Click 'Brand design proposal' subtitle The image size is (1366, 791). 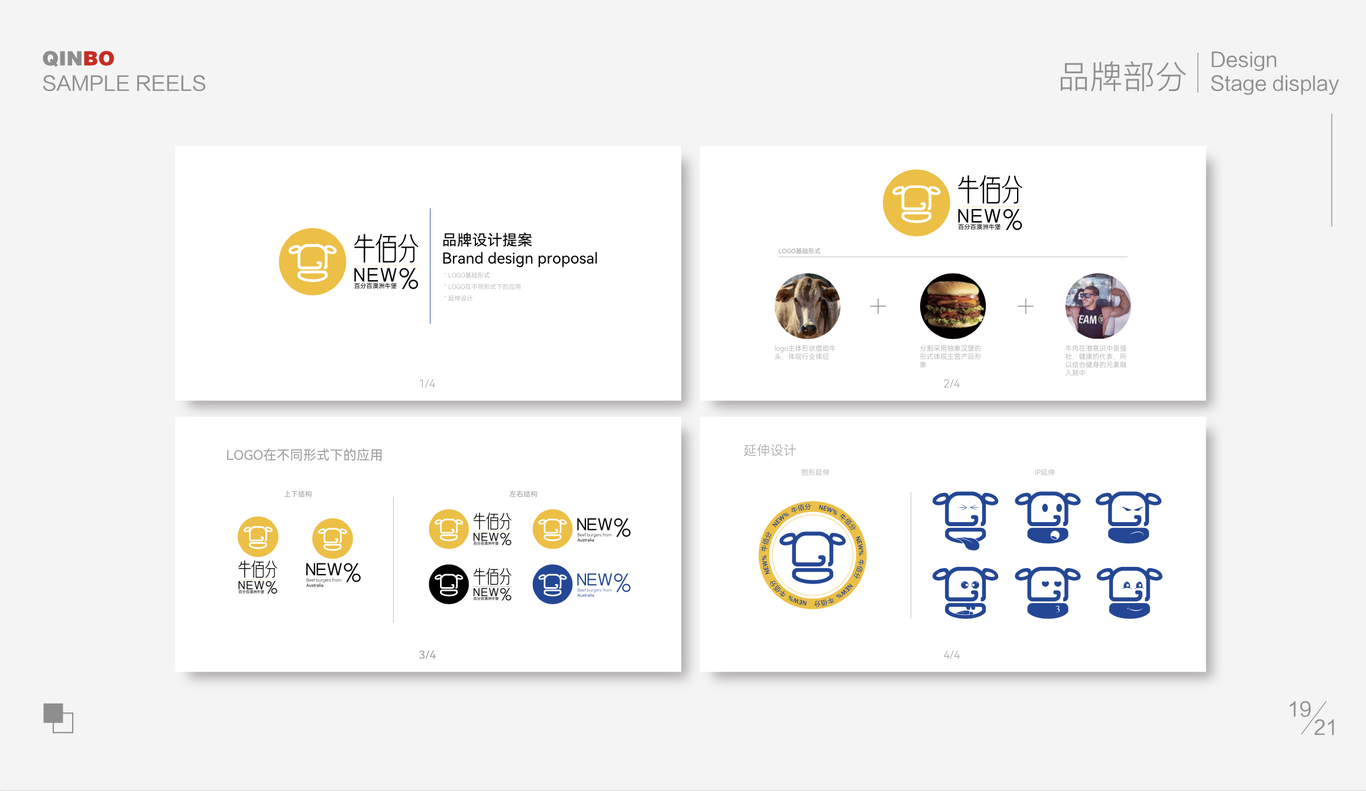point(520,258)
